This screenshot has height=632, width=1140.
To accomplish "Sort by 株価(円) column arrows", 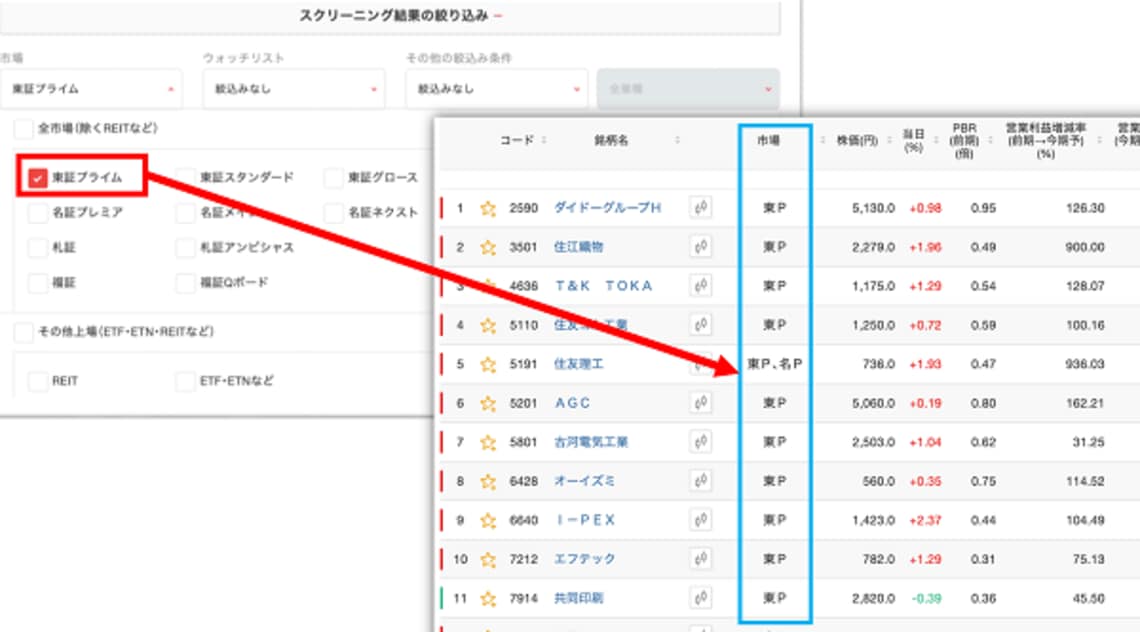I will click(888, 140).
